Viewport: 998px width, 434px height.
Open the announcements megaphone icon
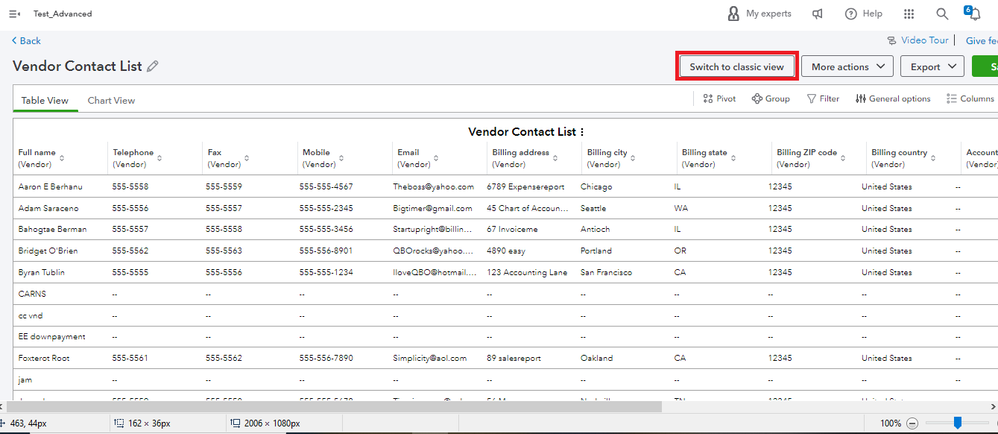click(817, 14)
